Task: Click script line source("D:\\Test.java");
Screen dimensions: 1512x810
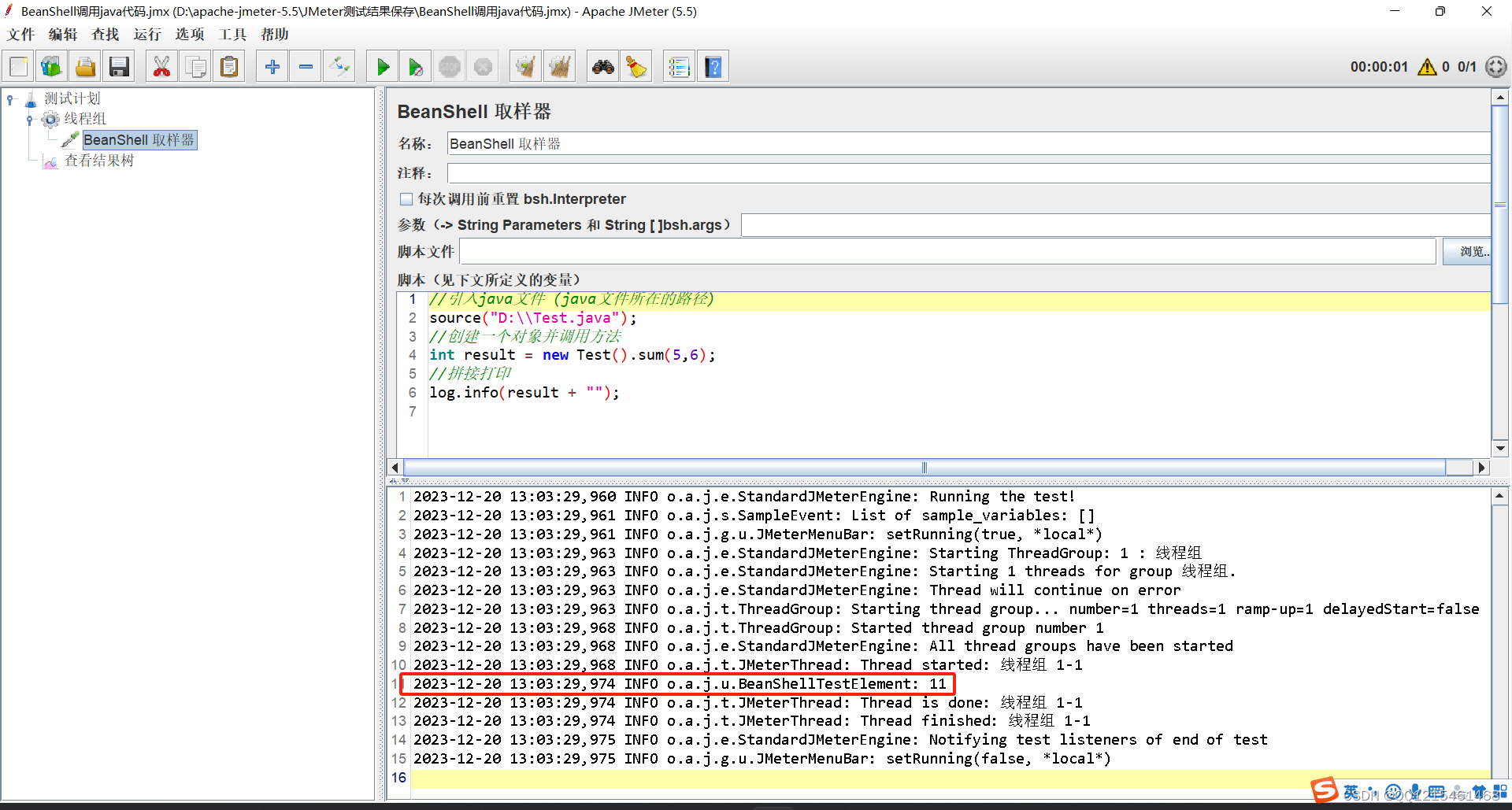Action: point(533,318)
